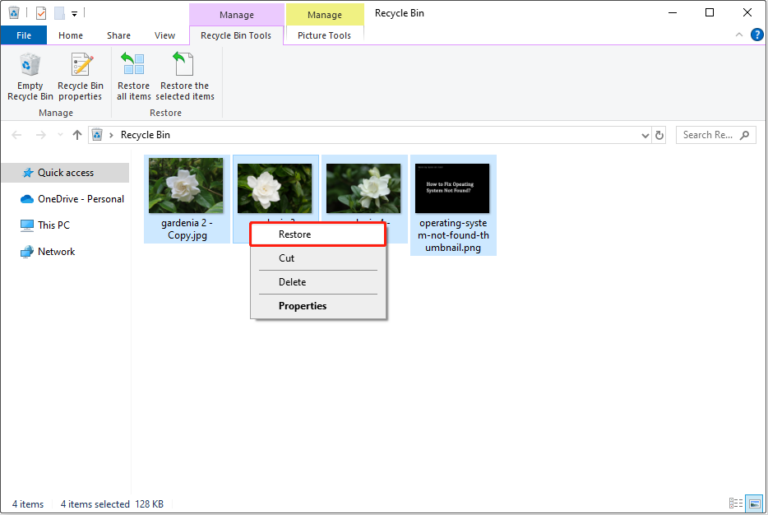Click the search magnifier icon
768x515 pixels.
pos(744,135)
